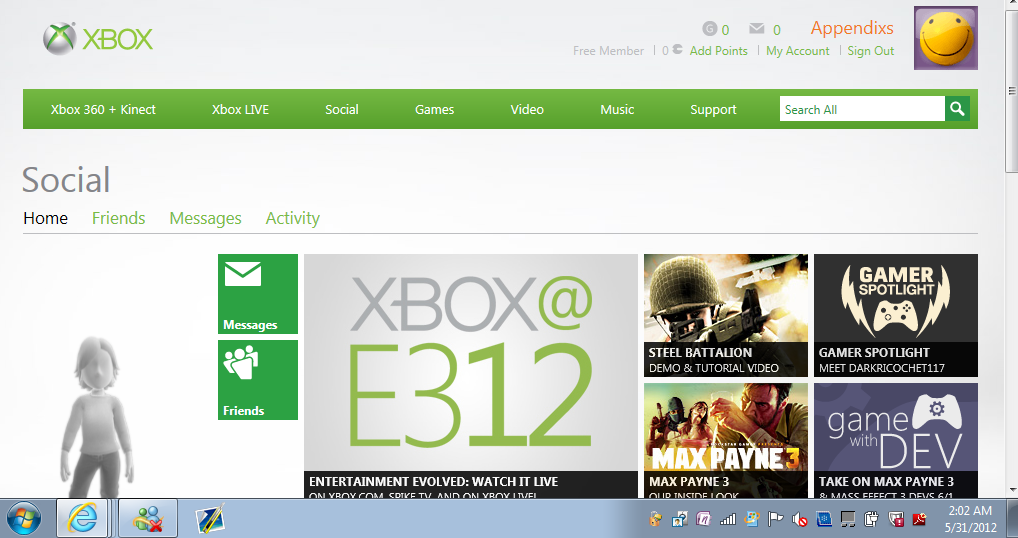Click into the Search All field
This screenshot has height=538, width=1018.
(862, 109)
